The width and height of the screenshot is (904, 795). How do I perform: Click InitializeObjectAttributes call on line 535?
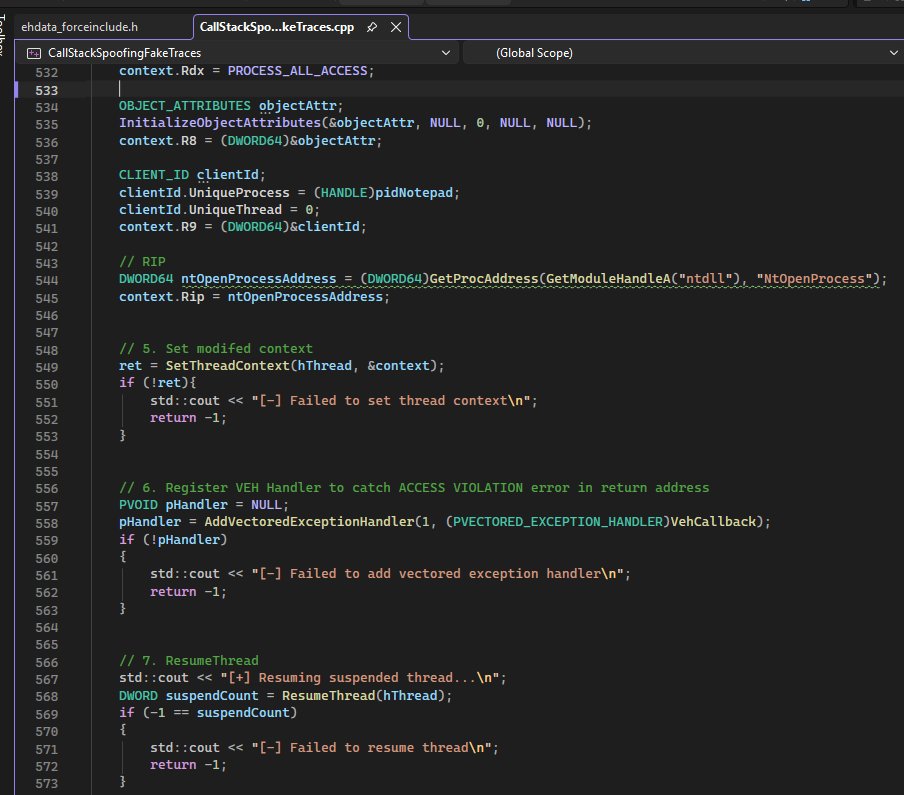(220, 122)
